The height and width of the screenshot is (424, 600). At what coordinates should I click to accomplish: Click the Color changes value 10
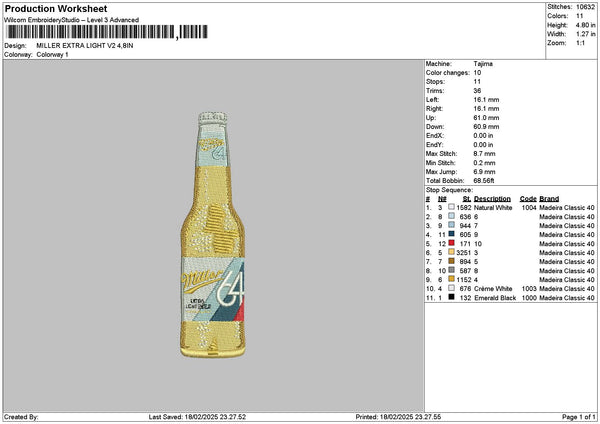coord(477,73)
